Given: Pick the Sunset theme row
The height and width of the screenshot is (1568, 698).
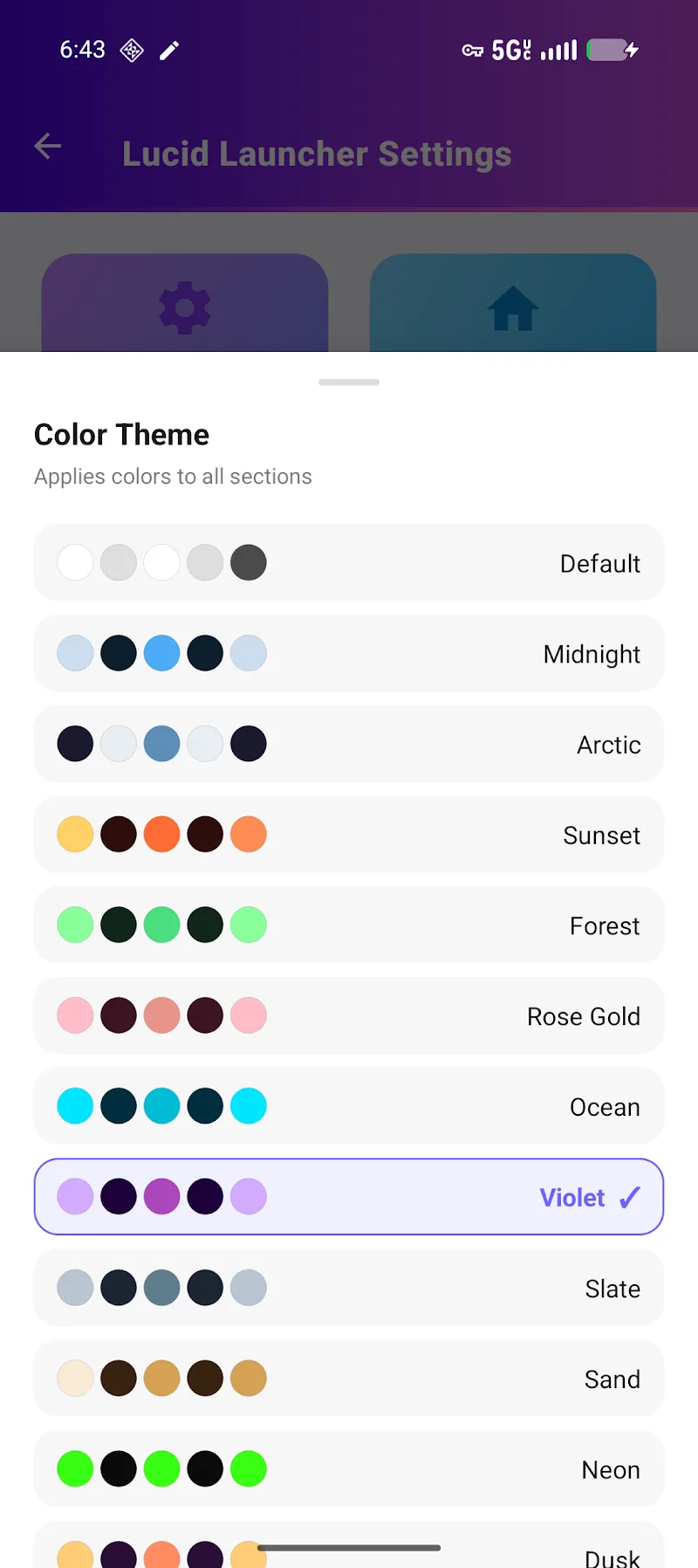Looking at the screenshot, I should tap(349, 835).
